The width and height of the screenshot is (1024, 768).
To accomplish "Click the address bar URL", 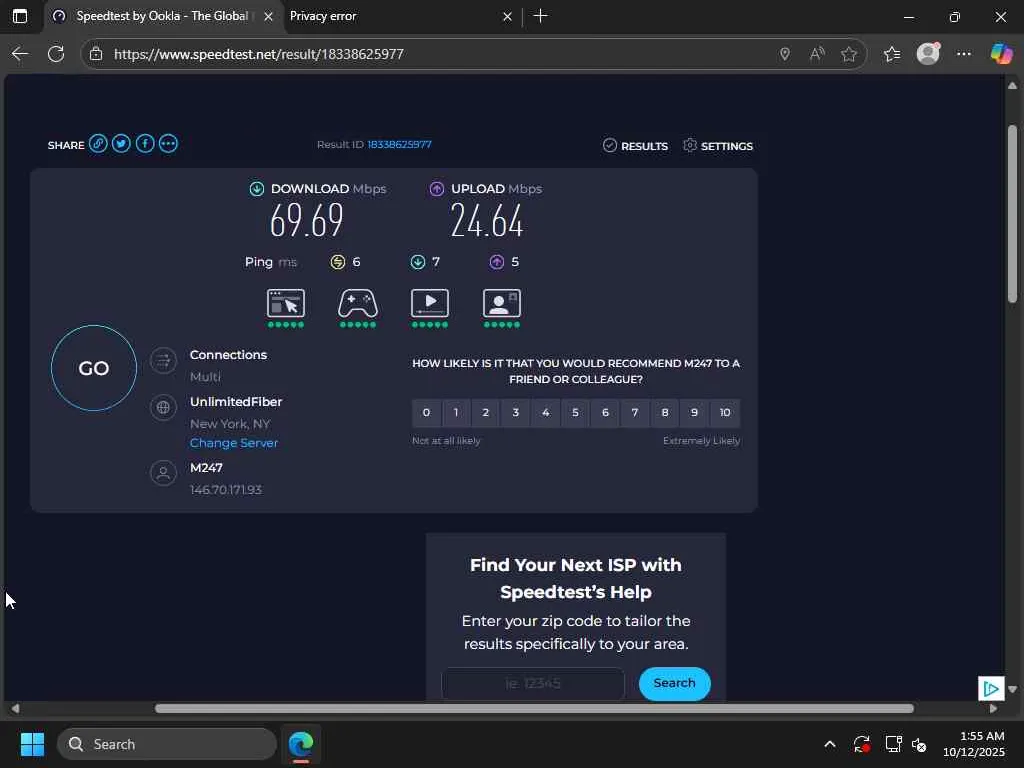I will [259, 54].
